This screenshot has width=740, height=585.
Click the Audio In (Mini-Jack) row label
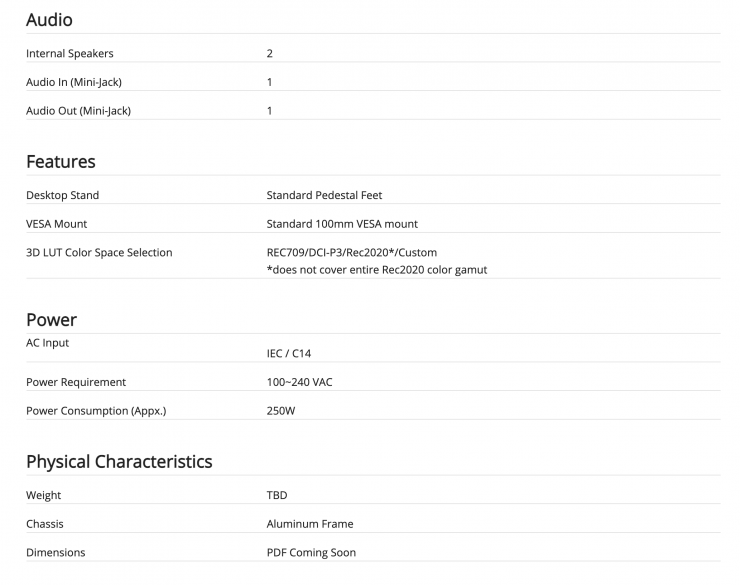(x=74, y=82)
